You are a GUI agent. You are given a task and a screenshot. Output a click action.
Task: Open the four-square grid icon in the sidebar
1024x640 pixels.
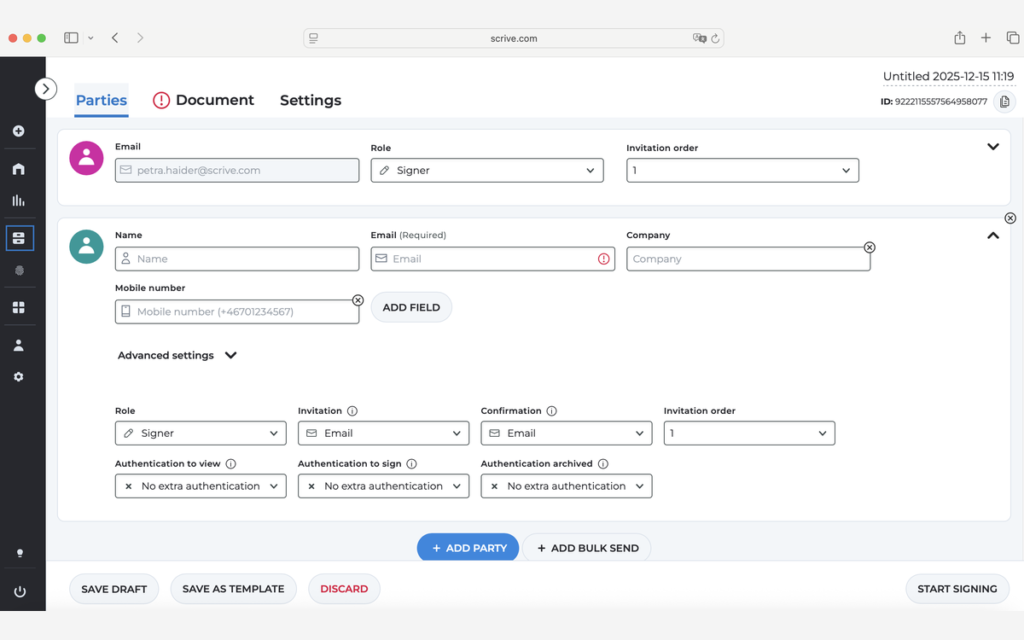coord(18,308)
